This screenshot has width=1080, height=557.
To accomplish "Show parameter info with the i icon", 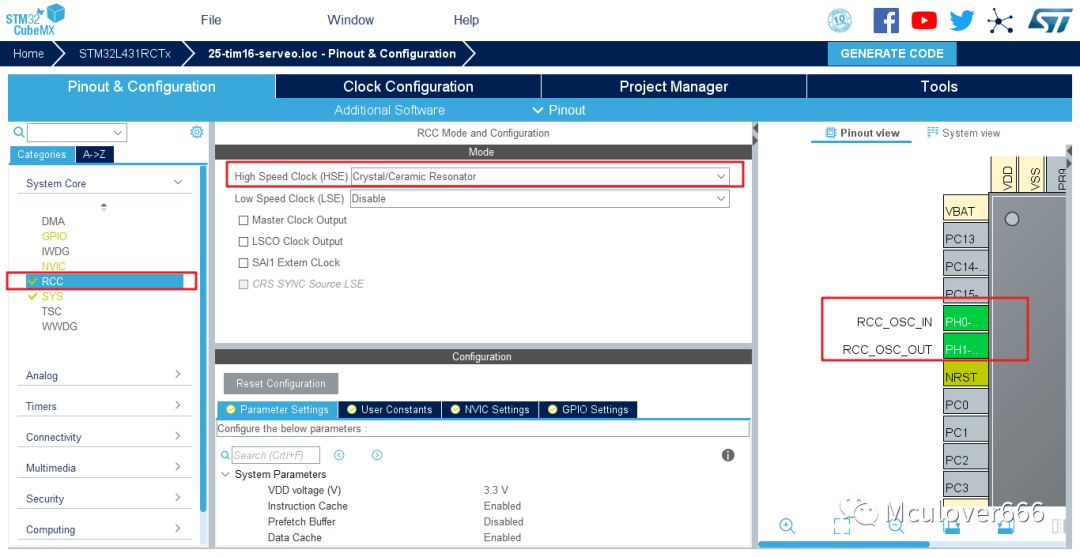I will click(727, 455).
